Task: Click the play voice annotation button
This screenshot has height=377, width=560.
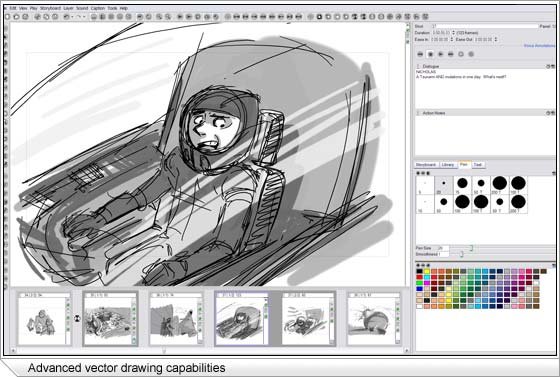Action: [441, 54]
